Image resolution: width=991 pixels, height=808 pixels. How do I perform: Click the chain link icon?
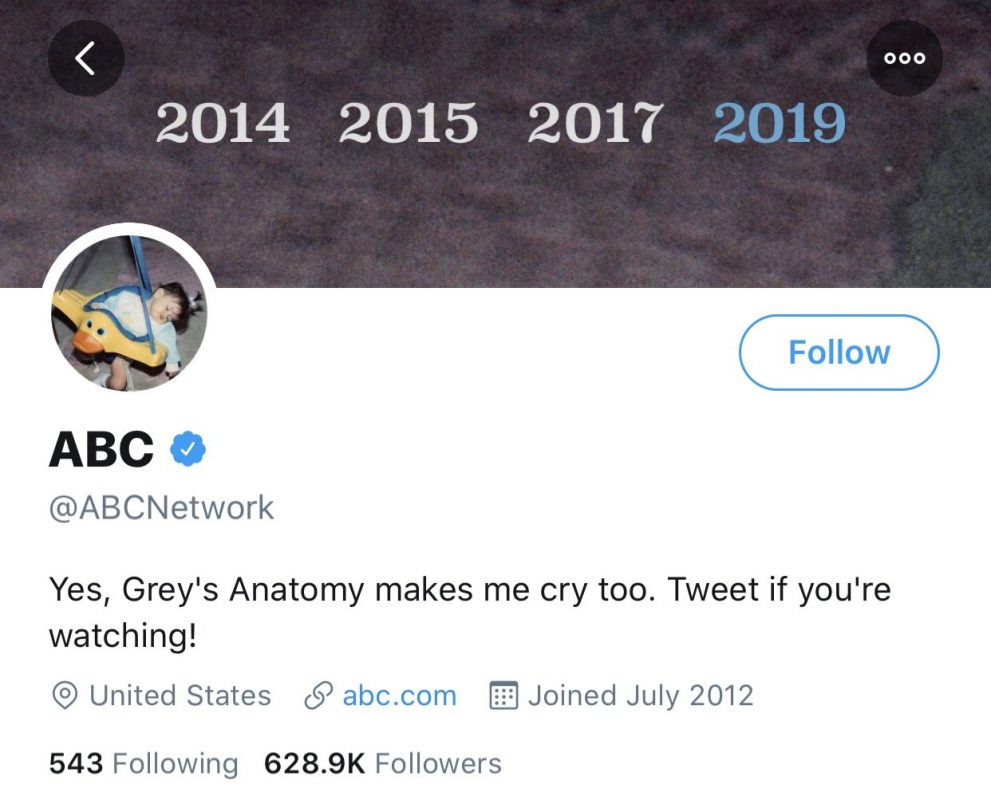point(317,696)
